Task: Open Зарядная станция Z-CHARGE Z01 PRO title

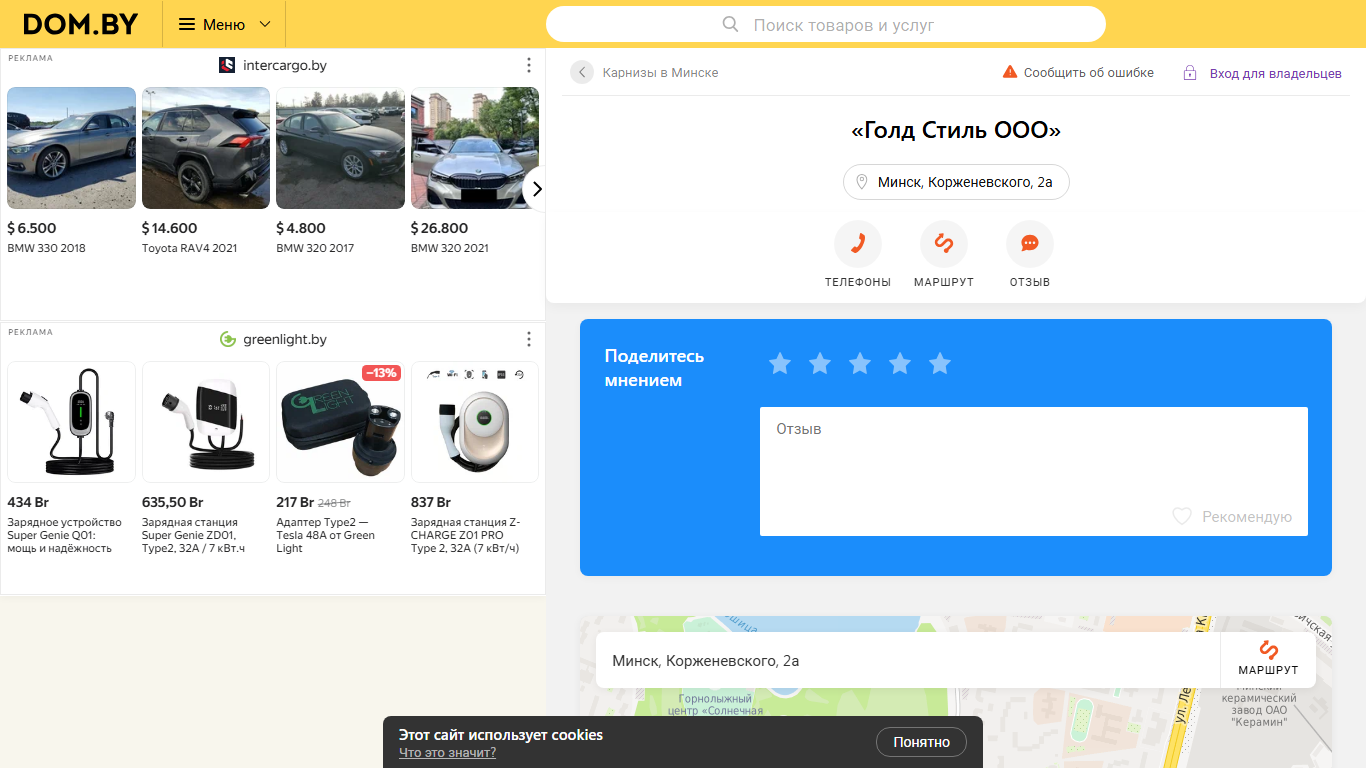Action: tap(466, 535)
